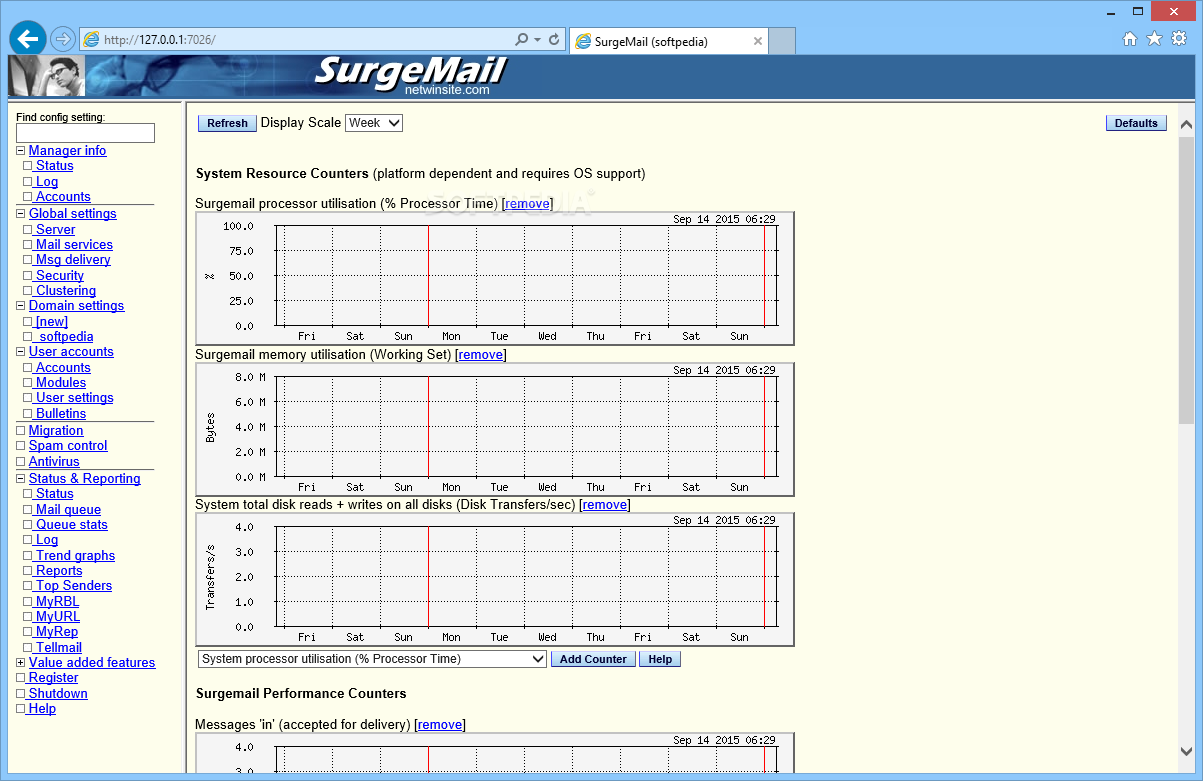Open the Mail services link

[x=74, y=245]
